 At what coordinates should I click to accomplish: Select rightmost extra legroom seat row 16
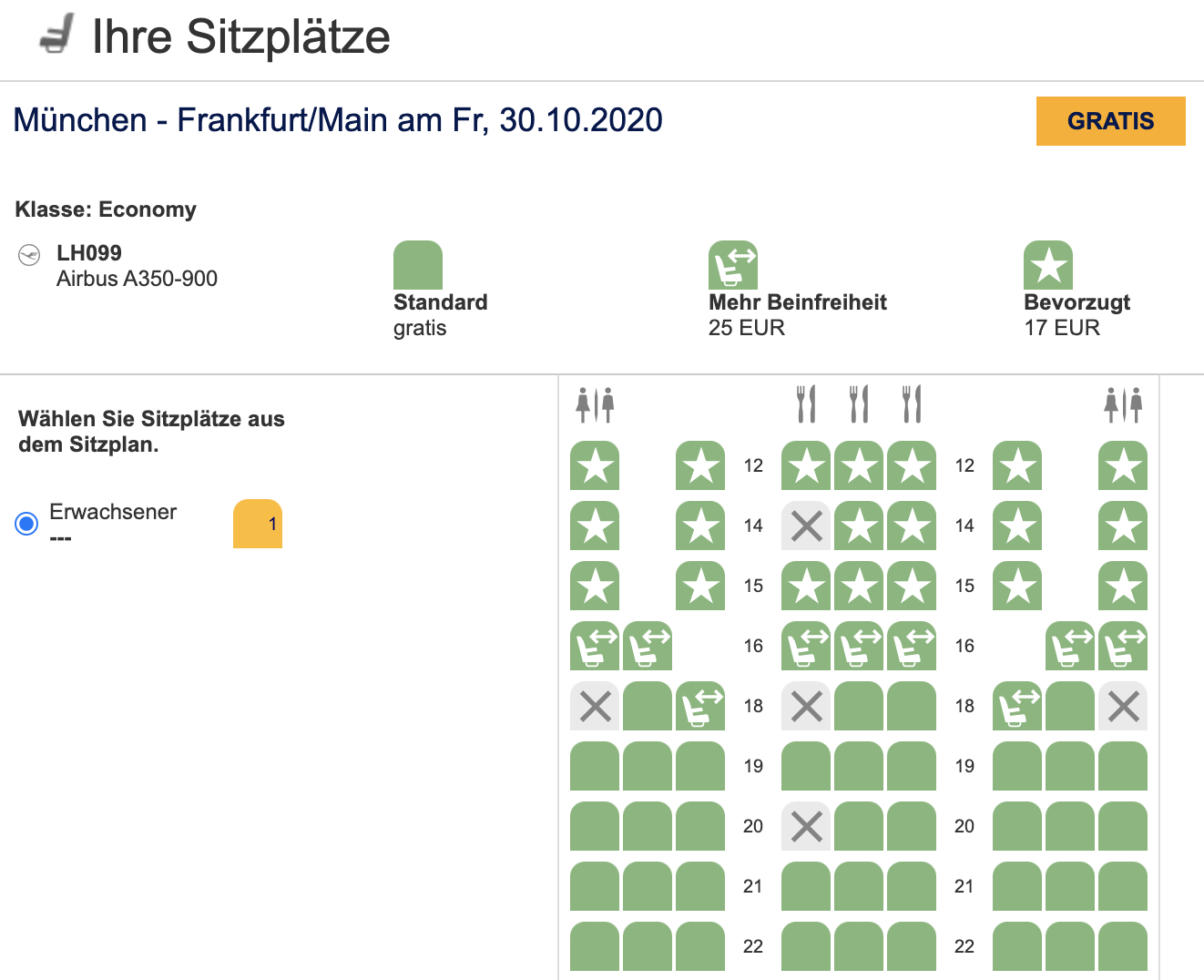[x=1123, y=647]
